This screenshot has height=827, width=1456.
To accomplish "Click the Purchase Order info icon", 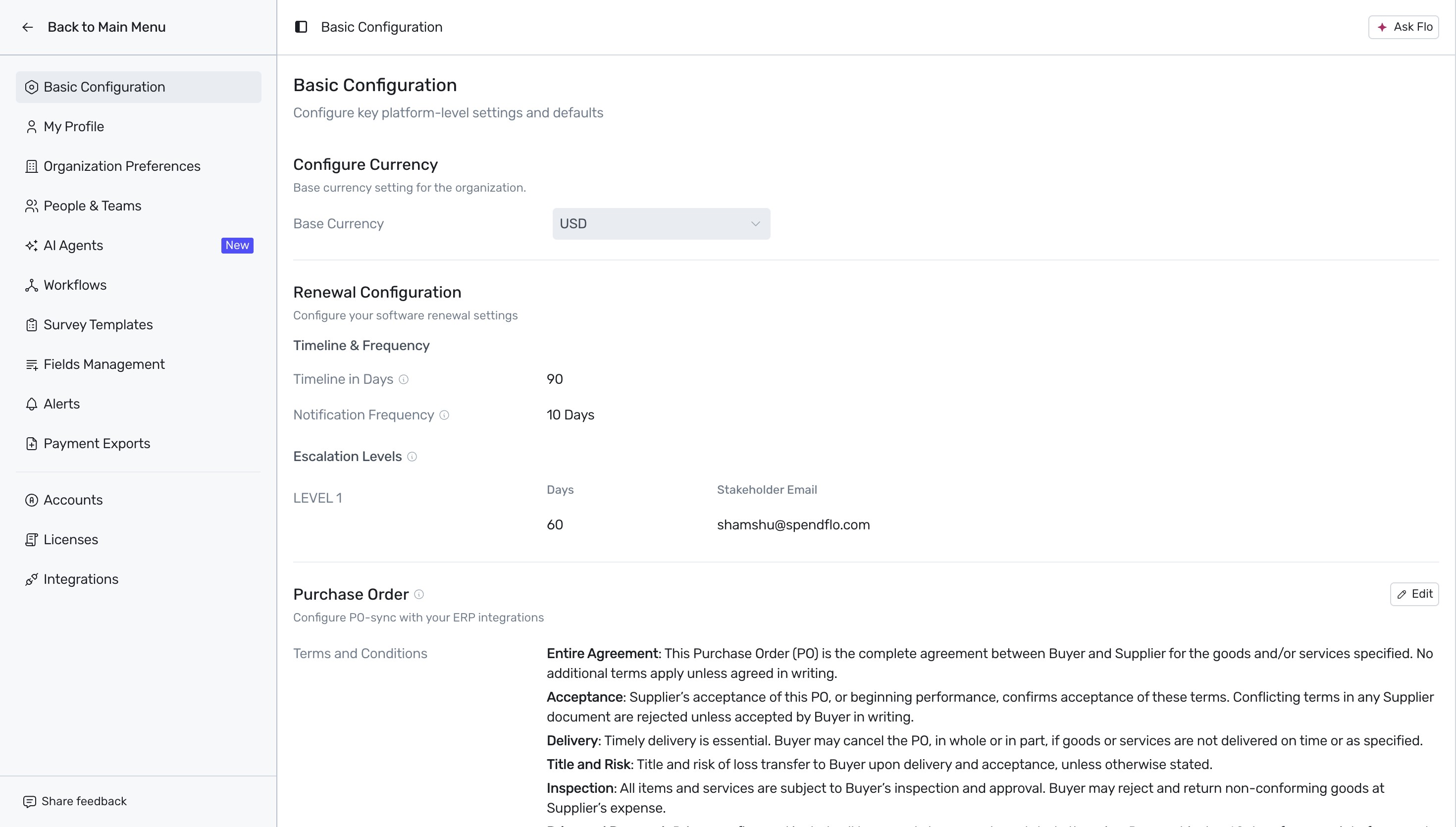I will click(419, 594).
